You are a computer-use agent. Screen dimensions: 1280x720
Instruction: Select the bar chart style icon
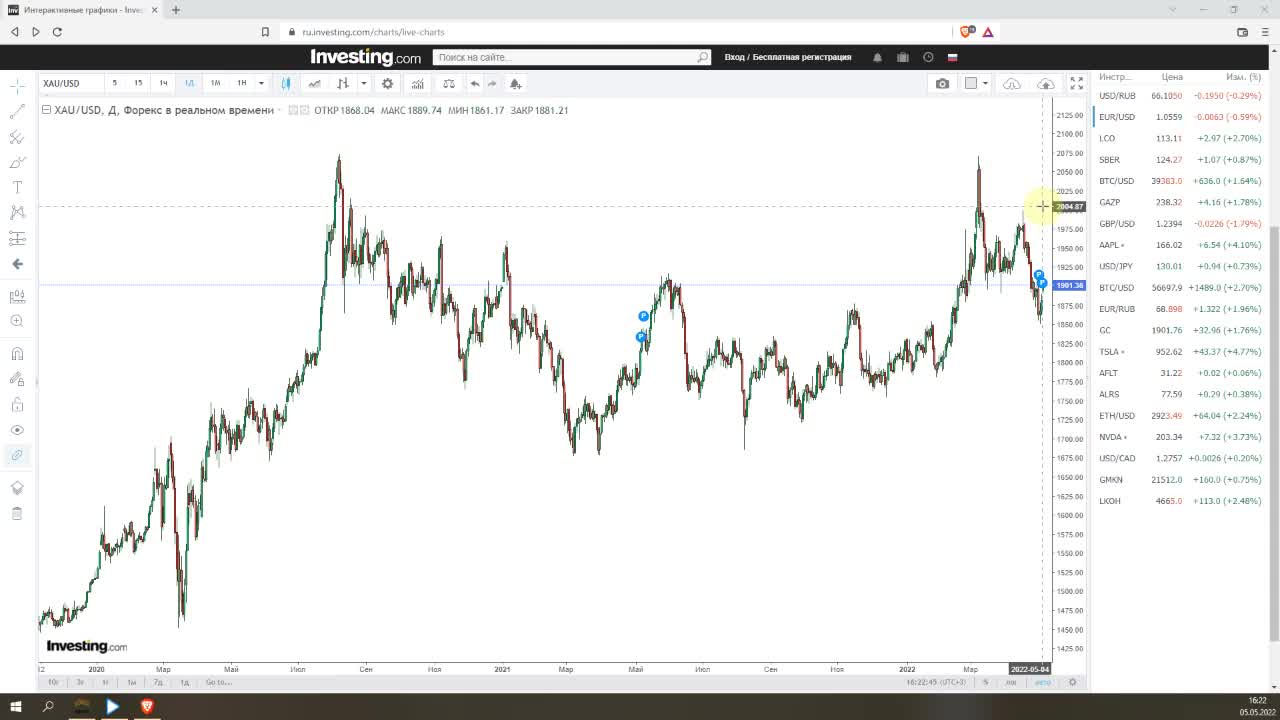click(x=343, y=83)
